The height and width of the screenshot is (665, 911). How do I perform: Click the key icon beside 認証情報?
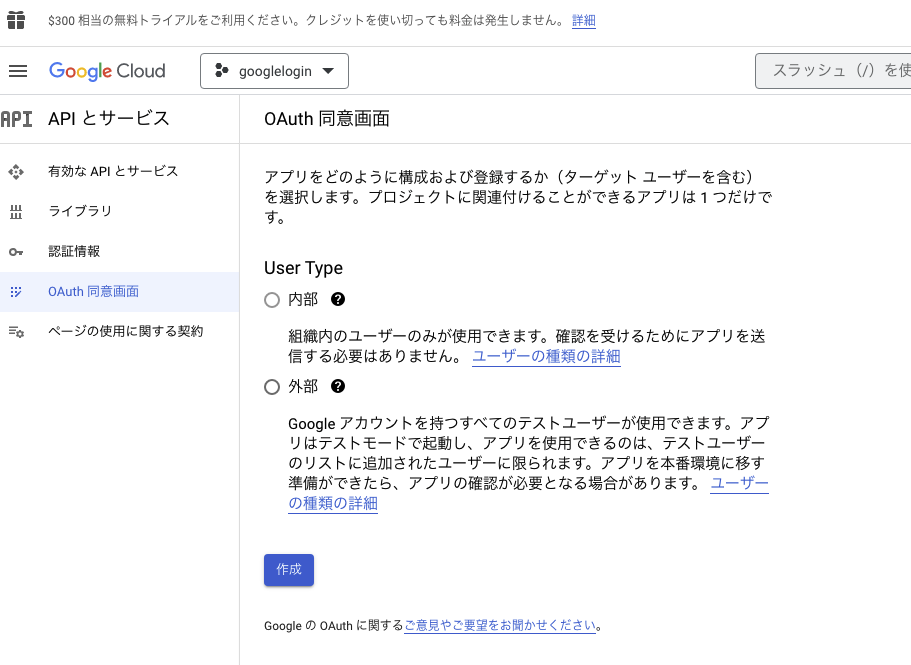[16, 252]
